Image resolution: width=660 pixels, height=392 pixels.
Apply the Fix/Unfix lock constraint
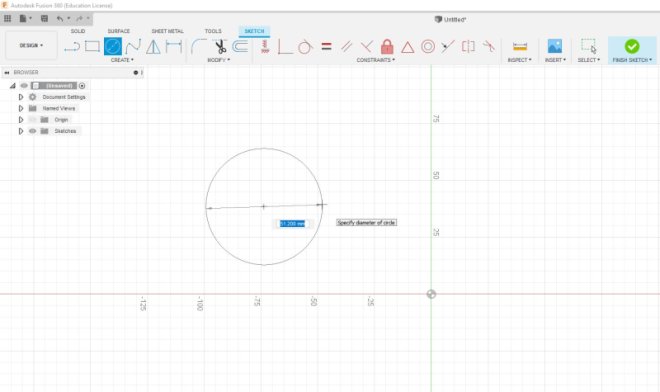(x=387, y=46)
